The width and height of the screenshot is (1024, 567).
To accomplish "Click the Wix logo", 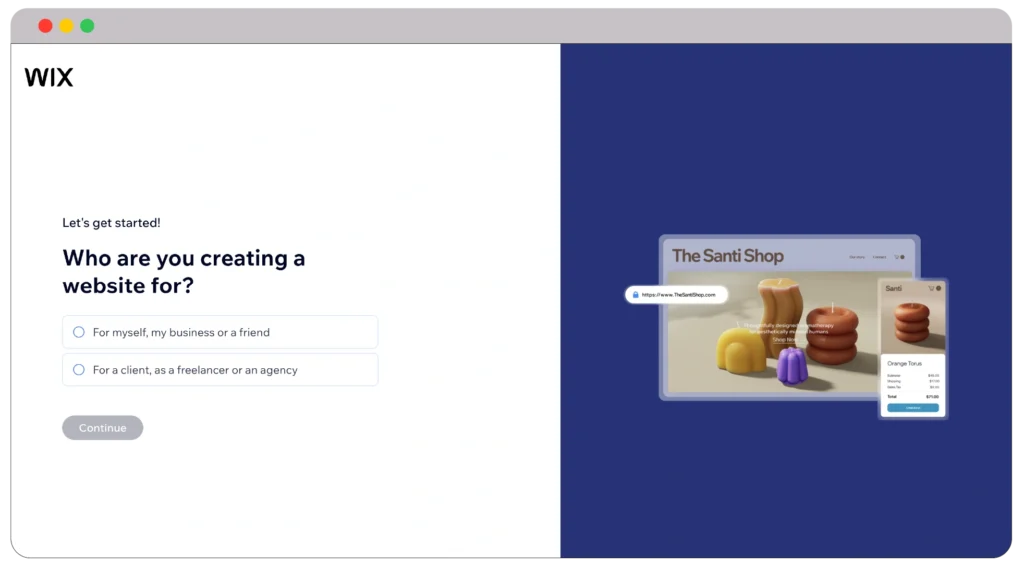I will (48, 78).
